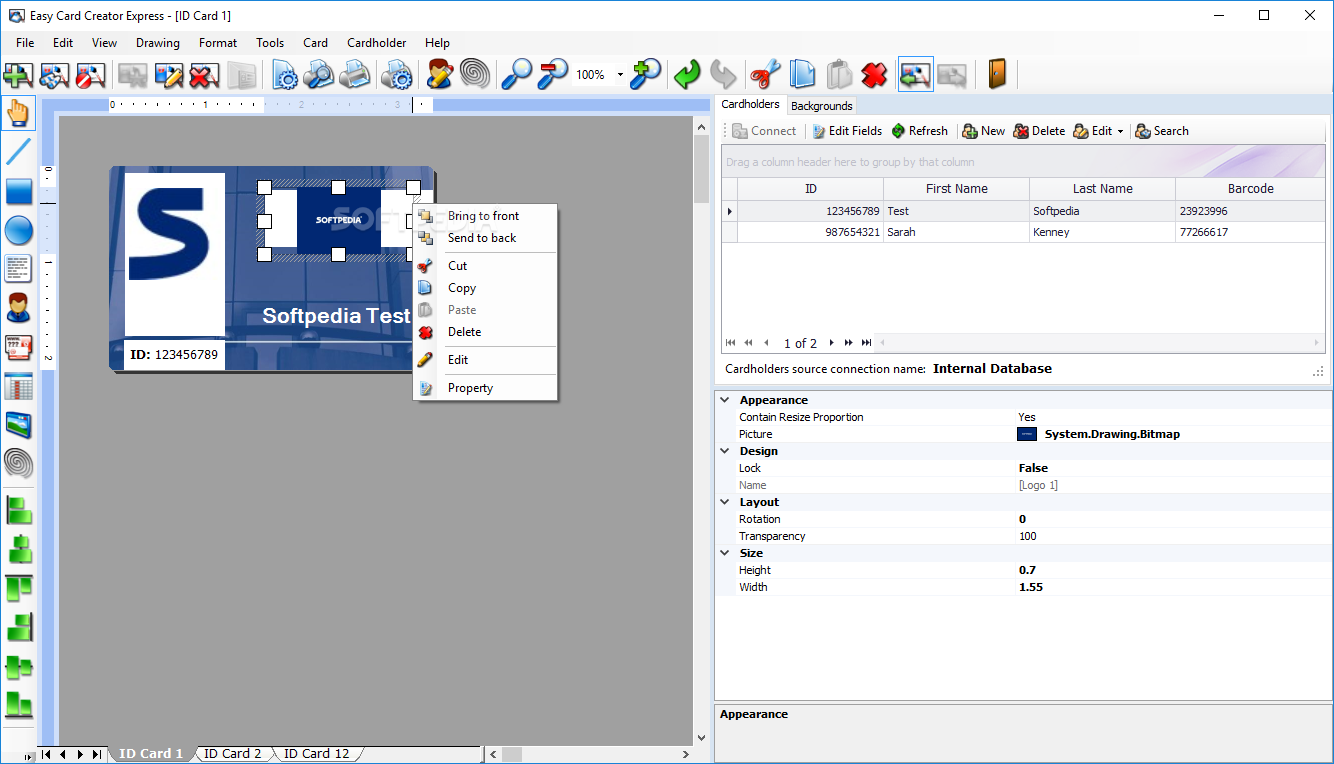Click the edit card toolbar icon with pencil
Image resolution: width=1334 pixels, height=764 pixels.
(x=169, y=75)
